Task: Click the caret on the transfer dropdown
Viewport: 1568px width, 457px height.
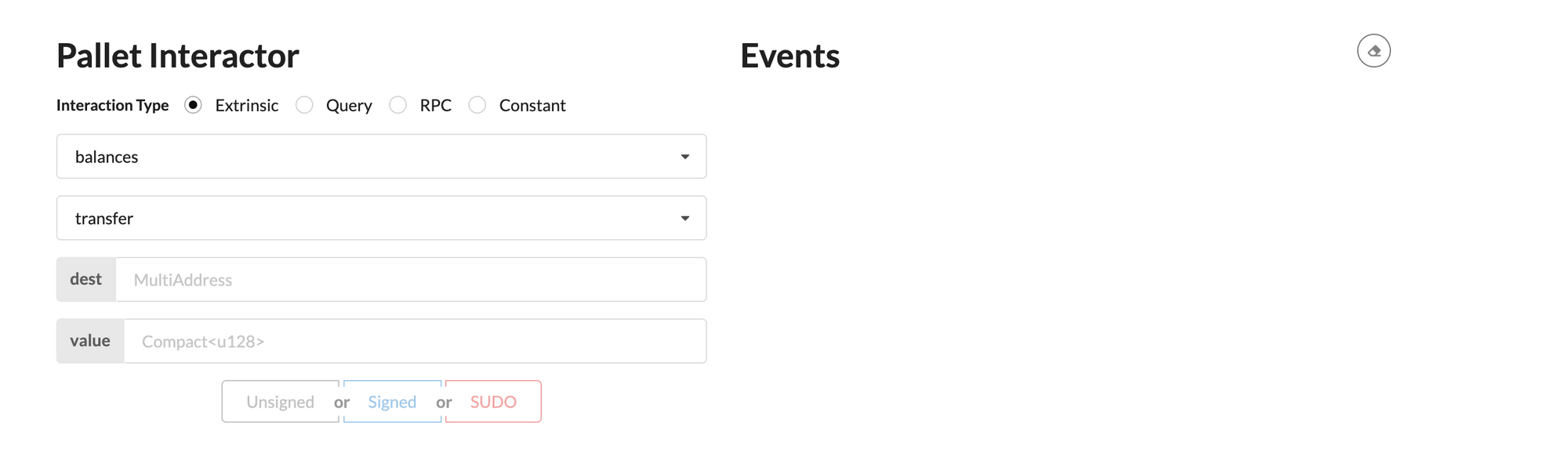Action: 685,218
